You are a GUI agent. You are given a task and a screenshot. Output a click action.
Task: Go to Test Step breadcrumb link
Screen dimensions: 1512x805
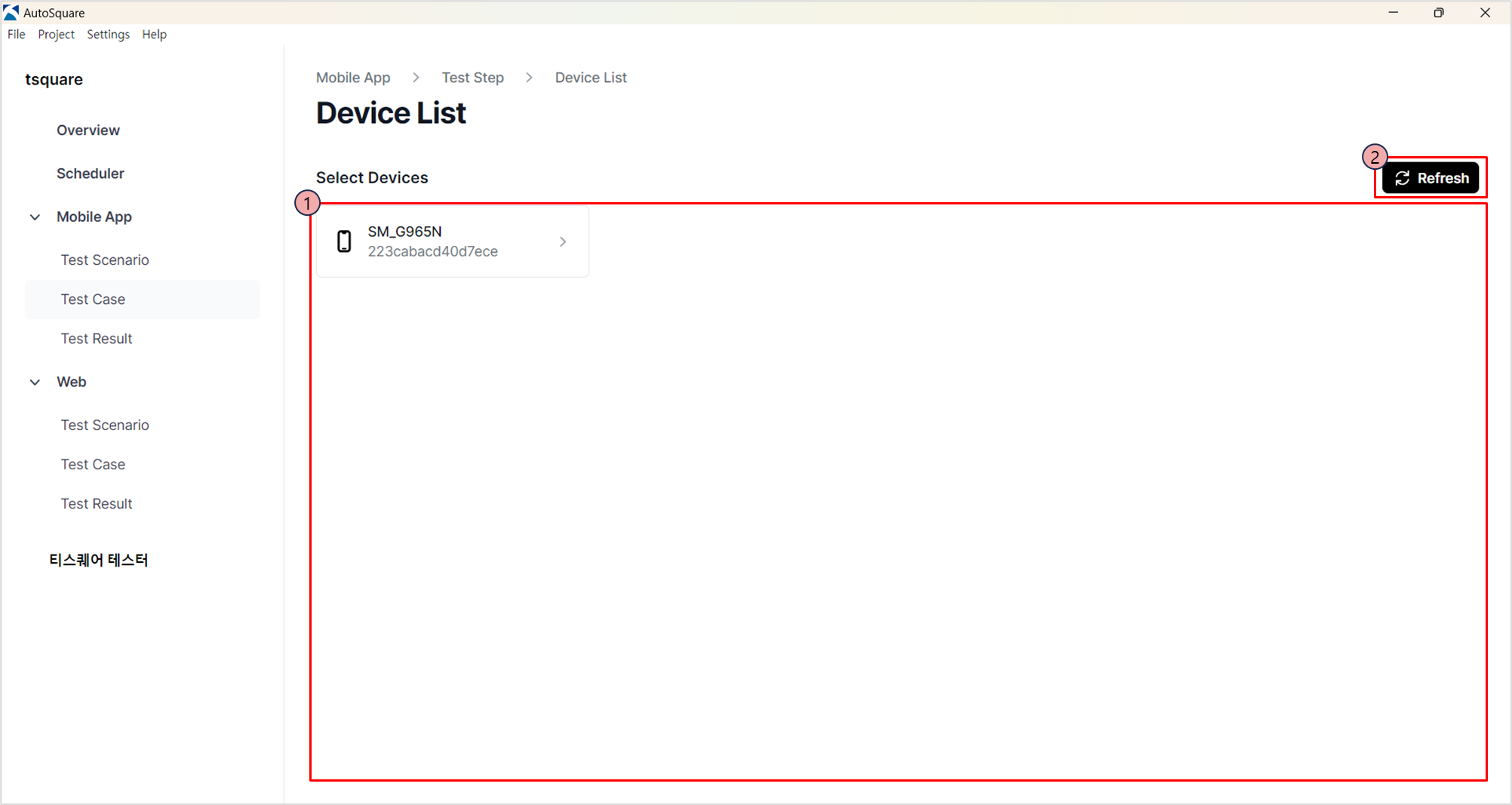coord(472,78)
